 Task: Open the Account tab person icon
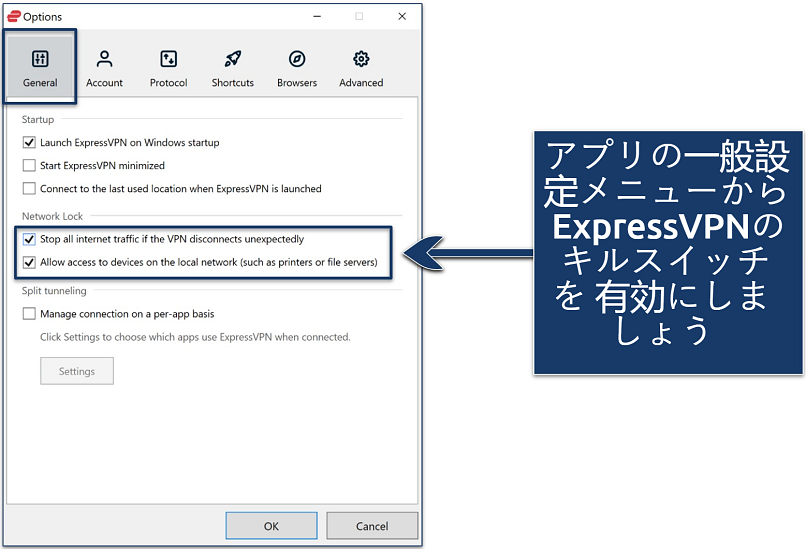click(x=104, y=59)
